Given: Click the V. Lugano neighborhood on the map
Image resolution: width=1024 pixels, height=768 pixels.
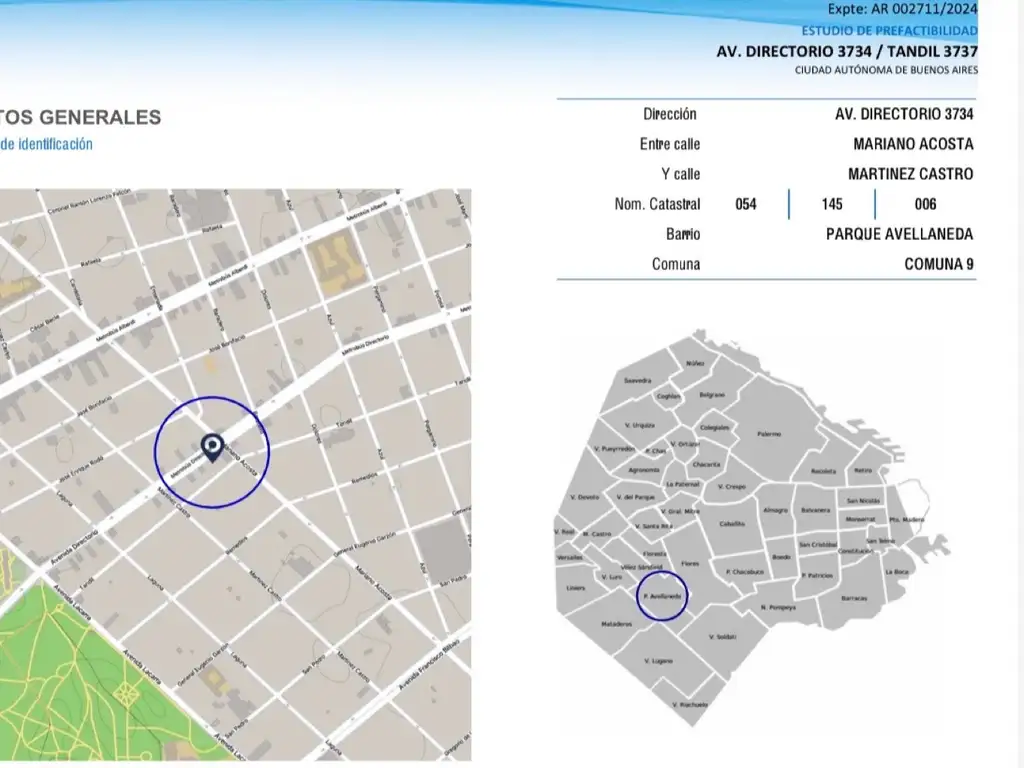Looking at the screenshot, I should pyautogui.click(x=658, y=661).
